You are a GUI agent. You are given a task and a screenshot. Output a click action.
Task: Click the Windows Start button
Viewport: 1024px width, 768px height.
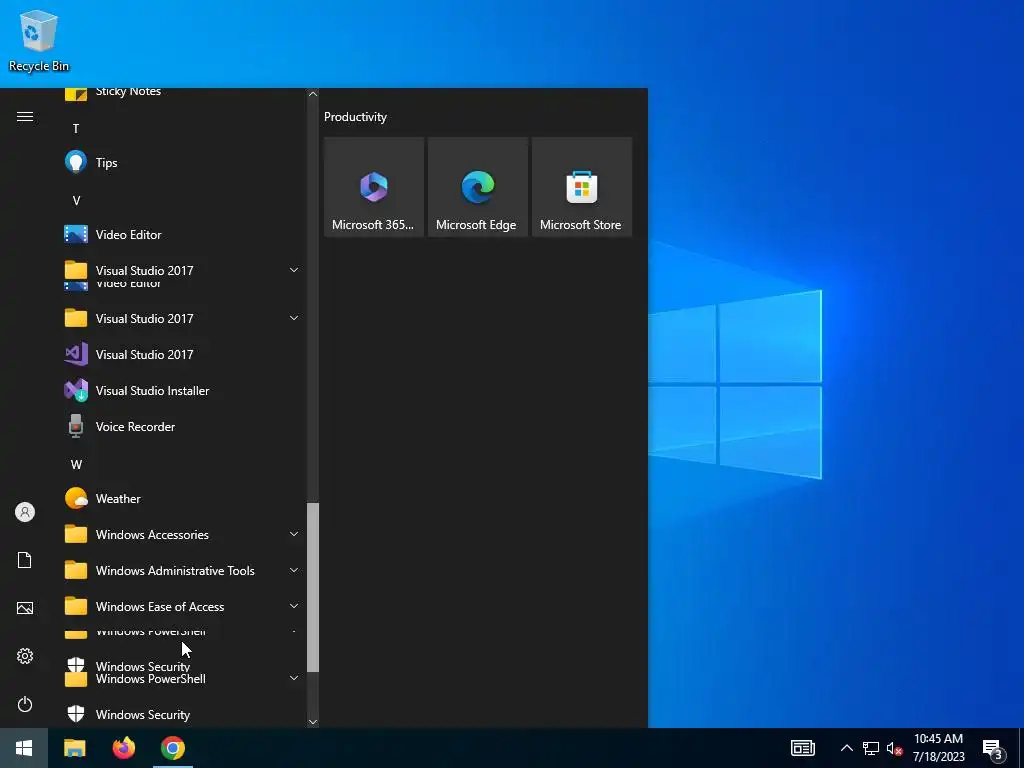pos(24,748)
